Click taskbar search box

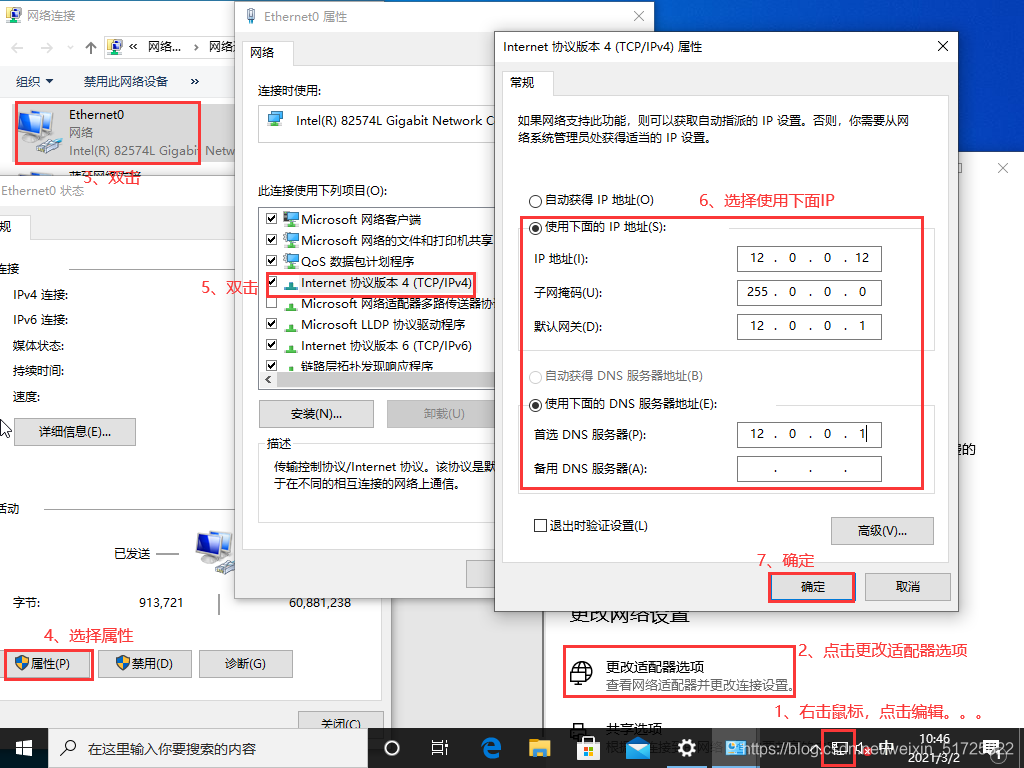pos(208,748)
